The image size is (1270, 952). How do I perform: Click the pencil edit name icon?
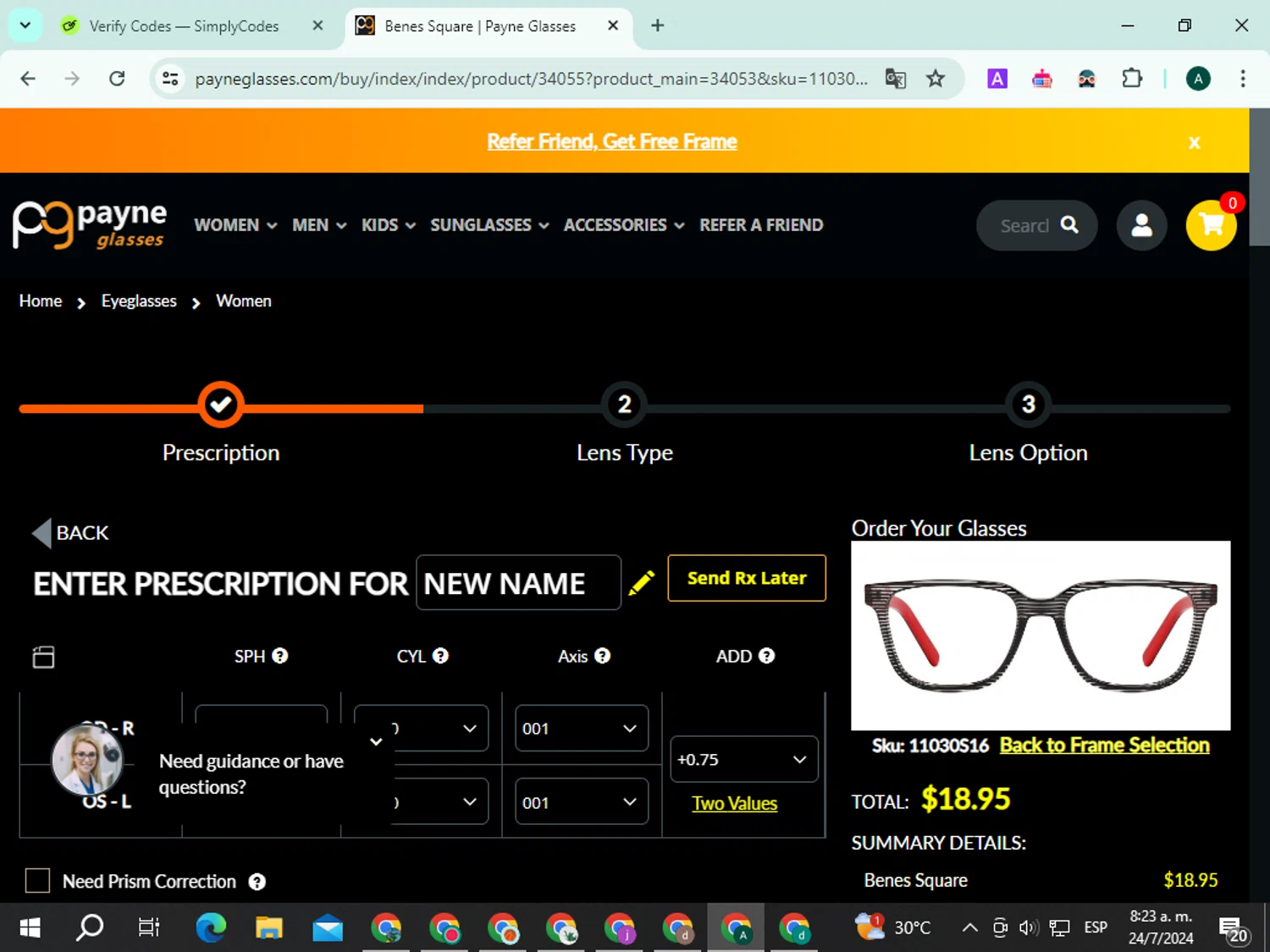[642, 582]
